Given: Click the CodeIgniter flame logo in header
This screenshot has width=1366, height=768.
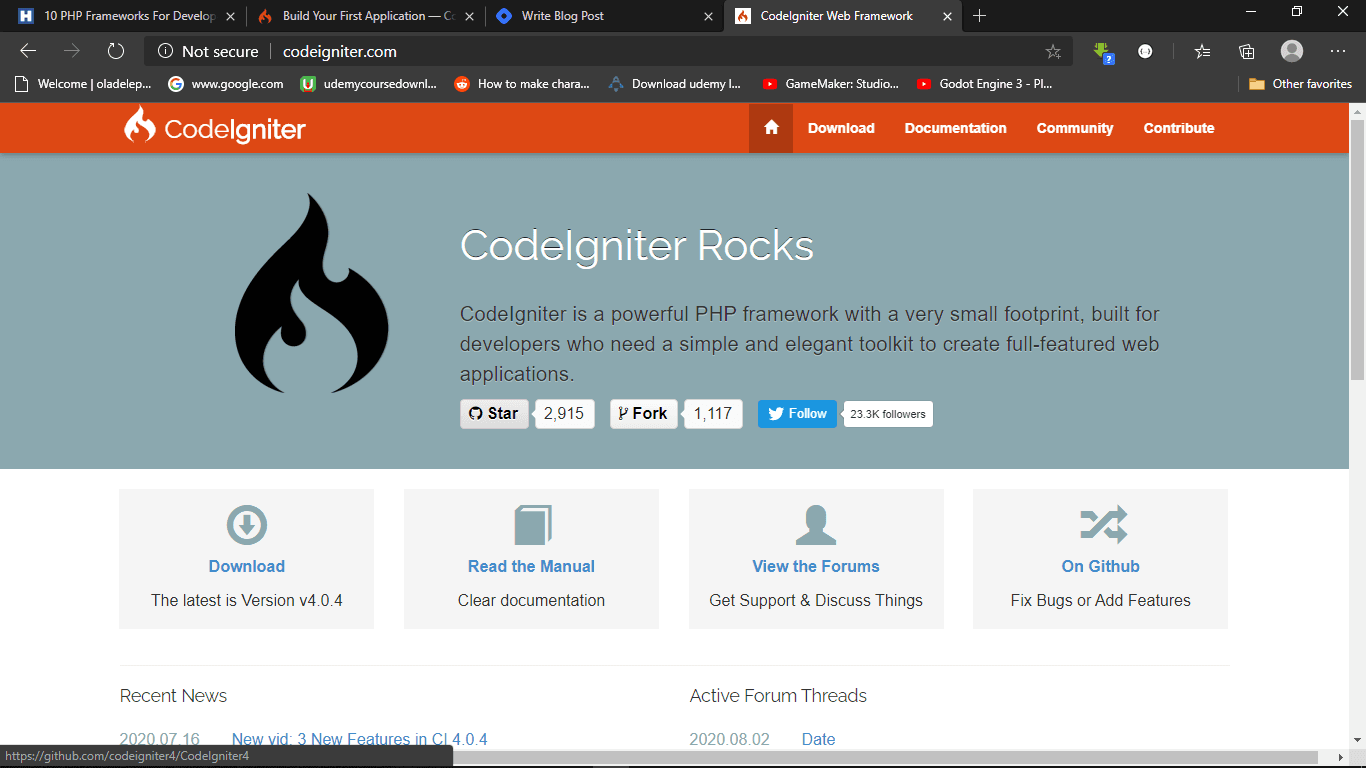Looking at the screenshot, I should click(x=139, y=126).
